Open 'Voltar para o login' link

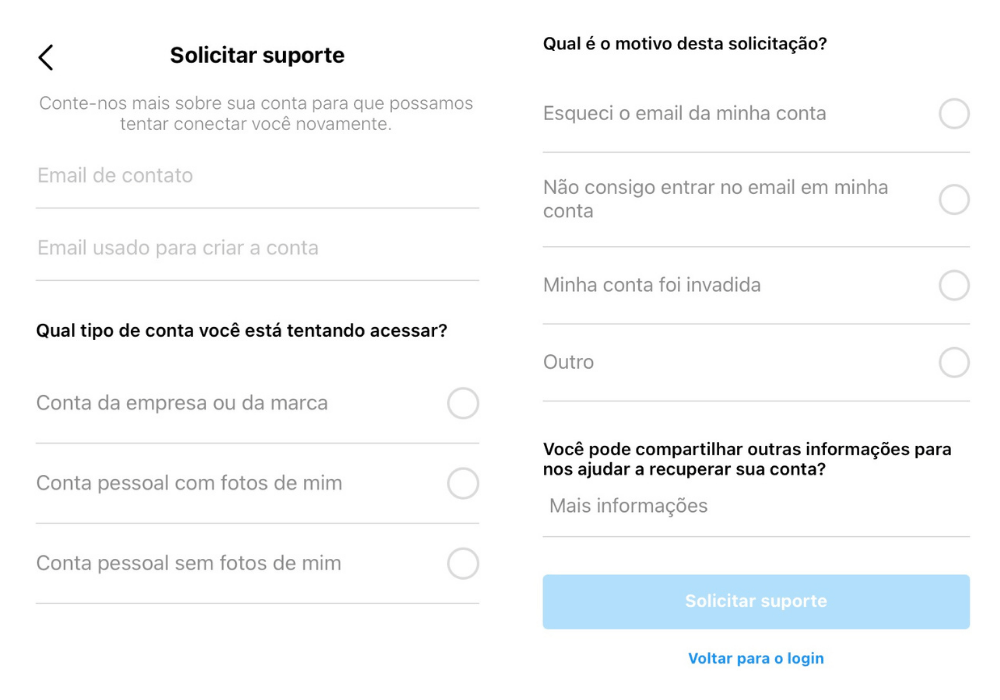(755, 658)
